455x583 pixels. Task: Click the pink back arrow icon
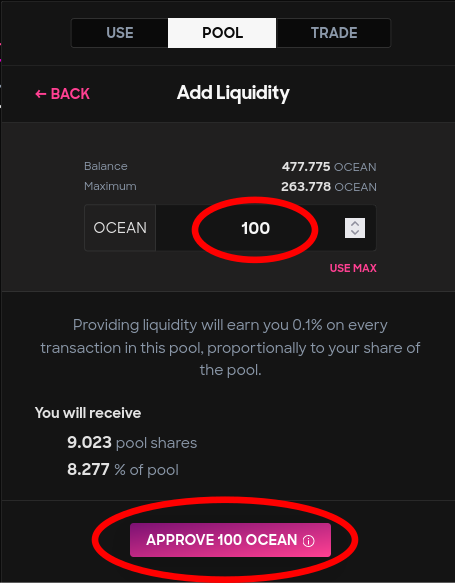(x=41, y=94)
